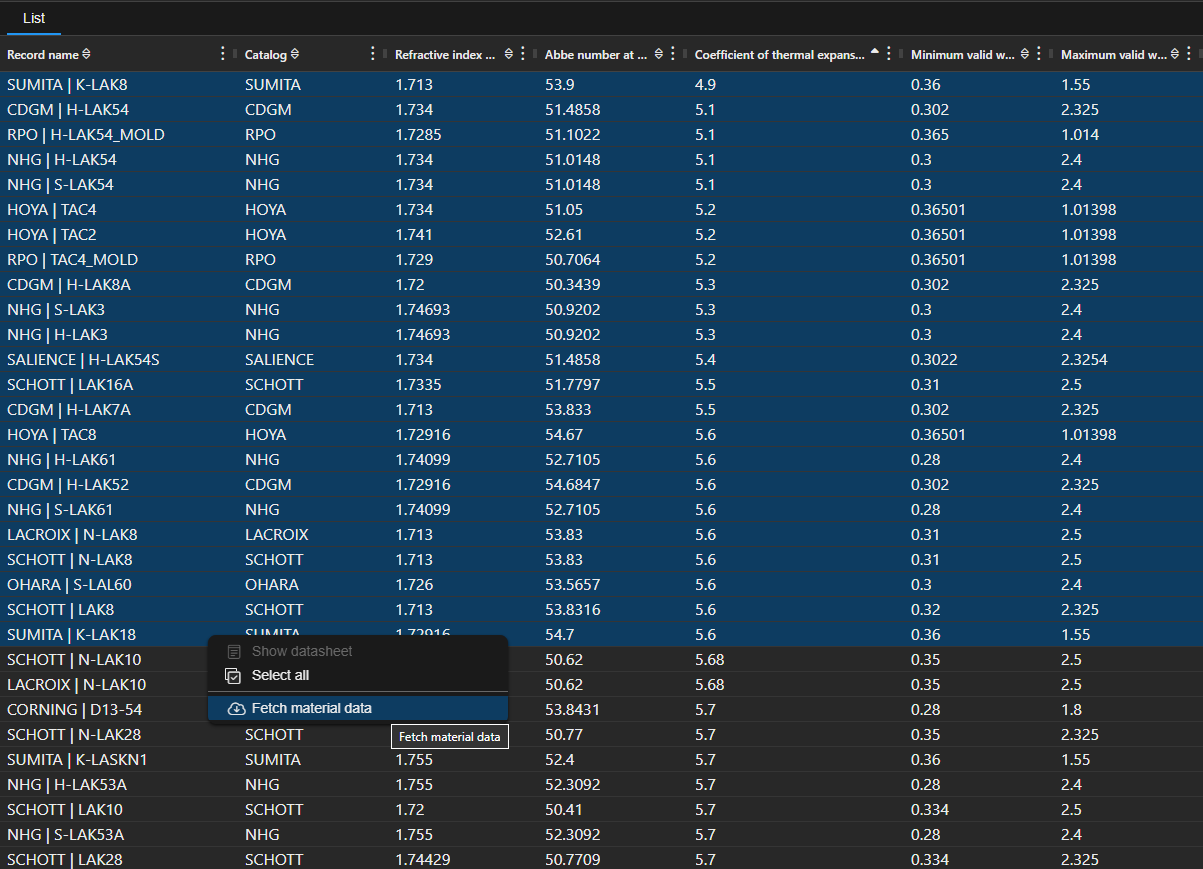The image size is (1203, 869).
Task: Select the SCHOTT | N-LAK28 record
Action: click(x=601, y=734)
